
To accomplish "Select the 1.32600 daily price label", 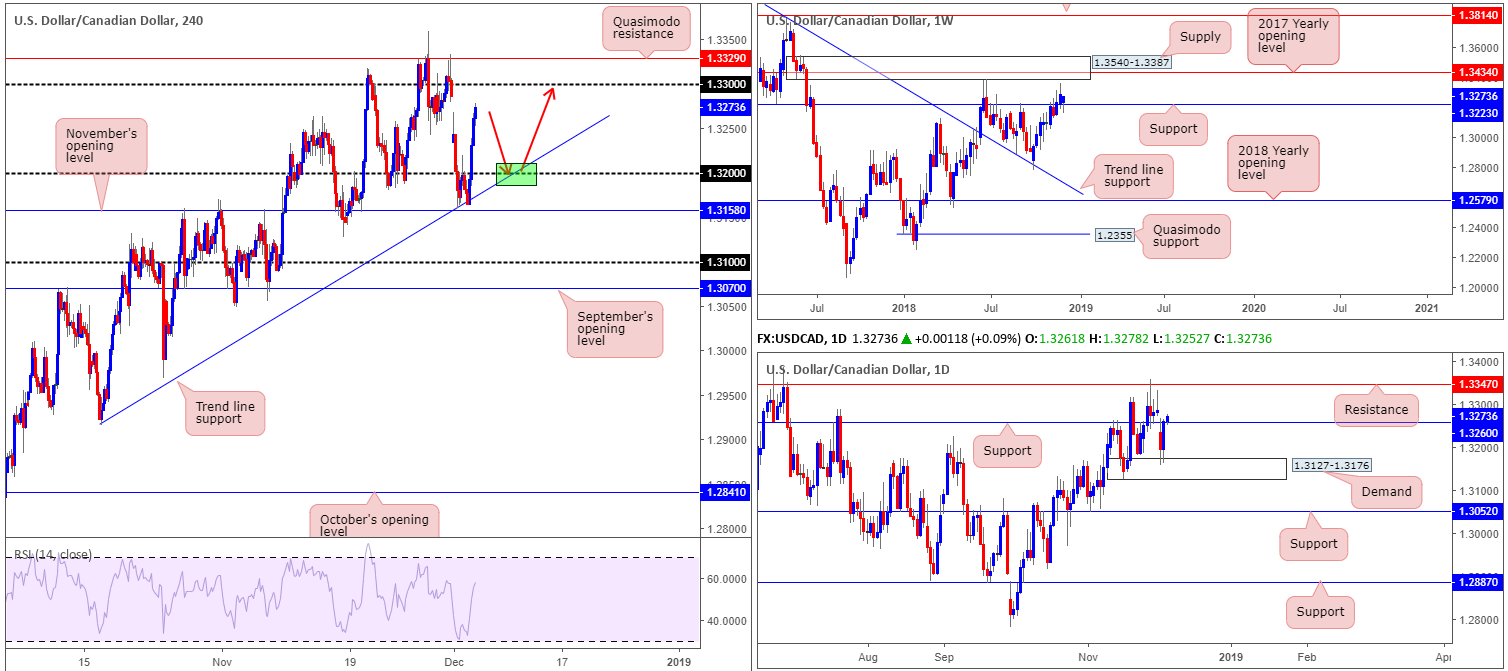I will 1478,433.
